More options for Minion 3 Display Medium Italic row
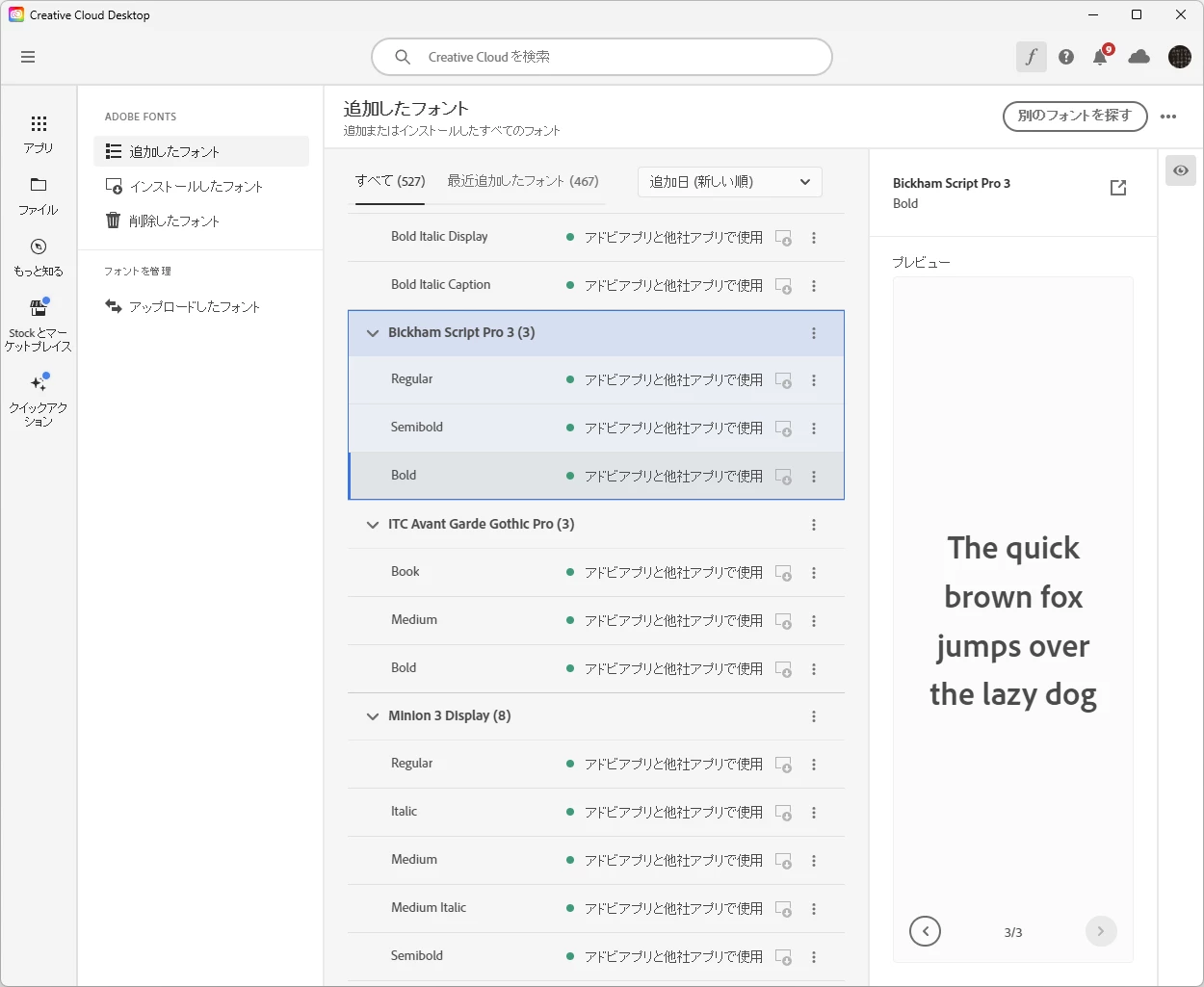This screenshot has width=1204, height=987. coord(814,909)
